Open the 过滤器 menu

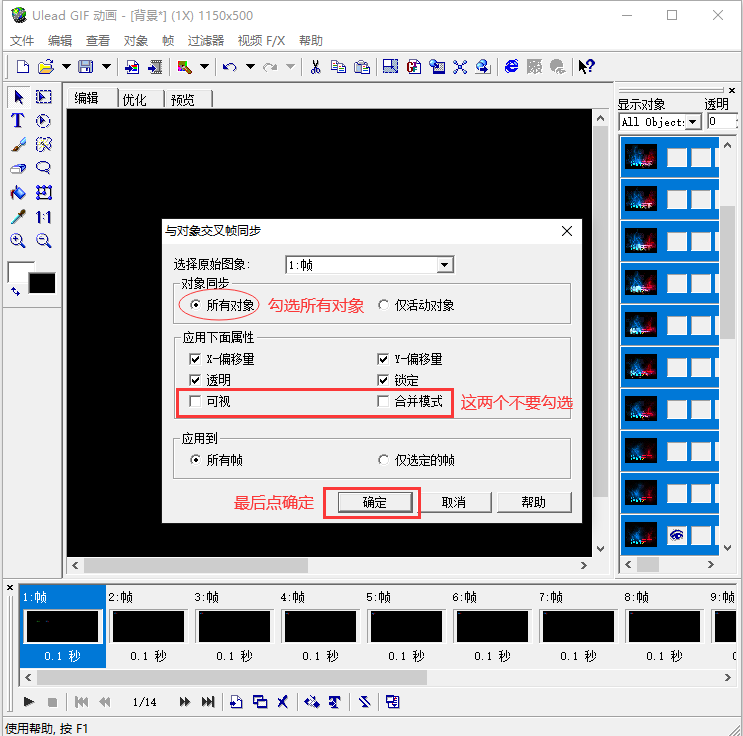tap(205, 41)
